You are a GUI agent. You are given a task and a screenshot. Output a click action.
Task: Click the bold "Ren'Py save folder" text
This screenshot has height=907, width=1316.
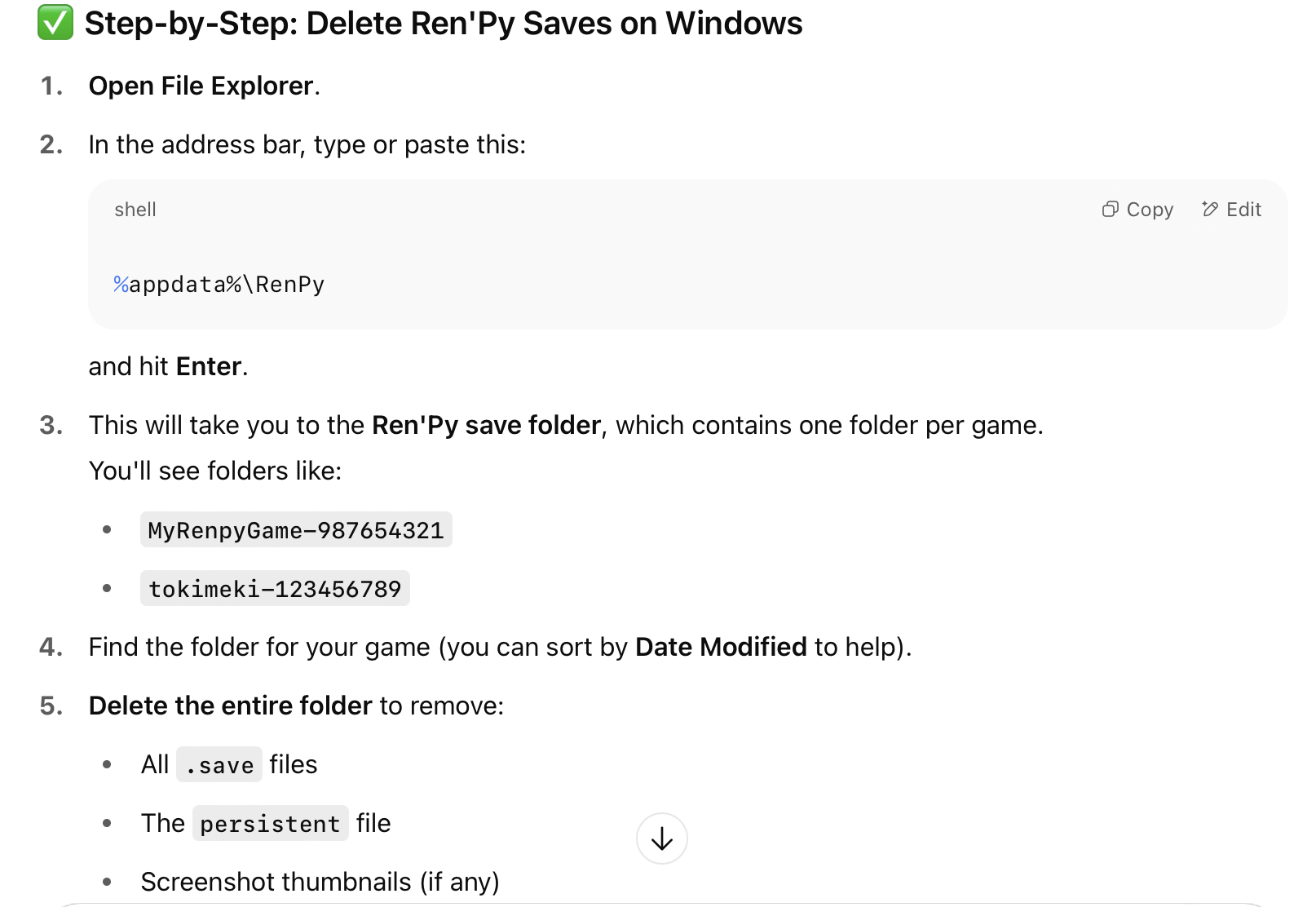[x=486, y=425]
